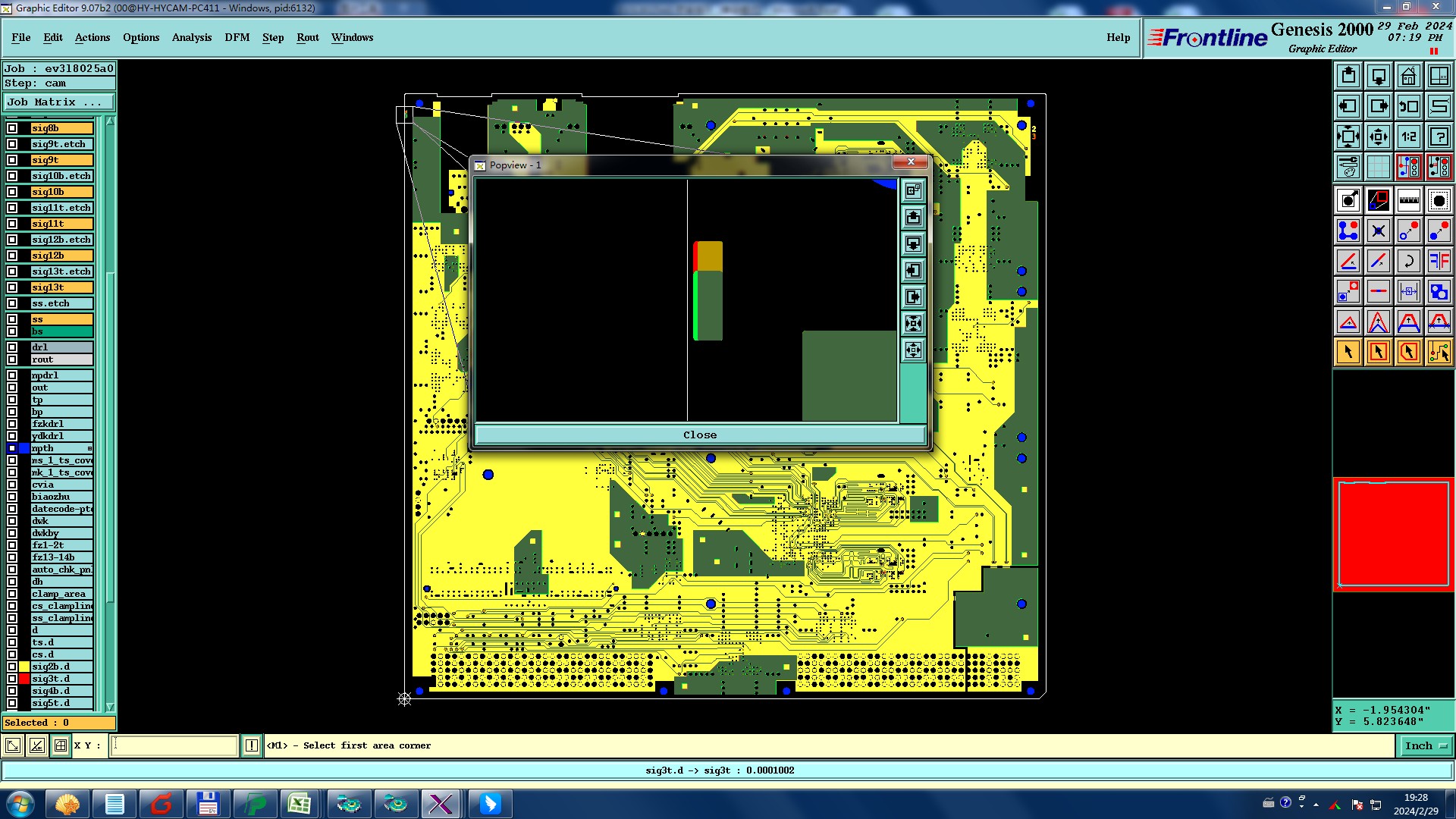
Task: Open the Analysis menu
Action: pyautogui.click(x=191, y=37)
